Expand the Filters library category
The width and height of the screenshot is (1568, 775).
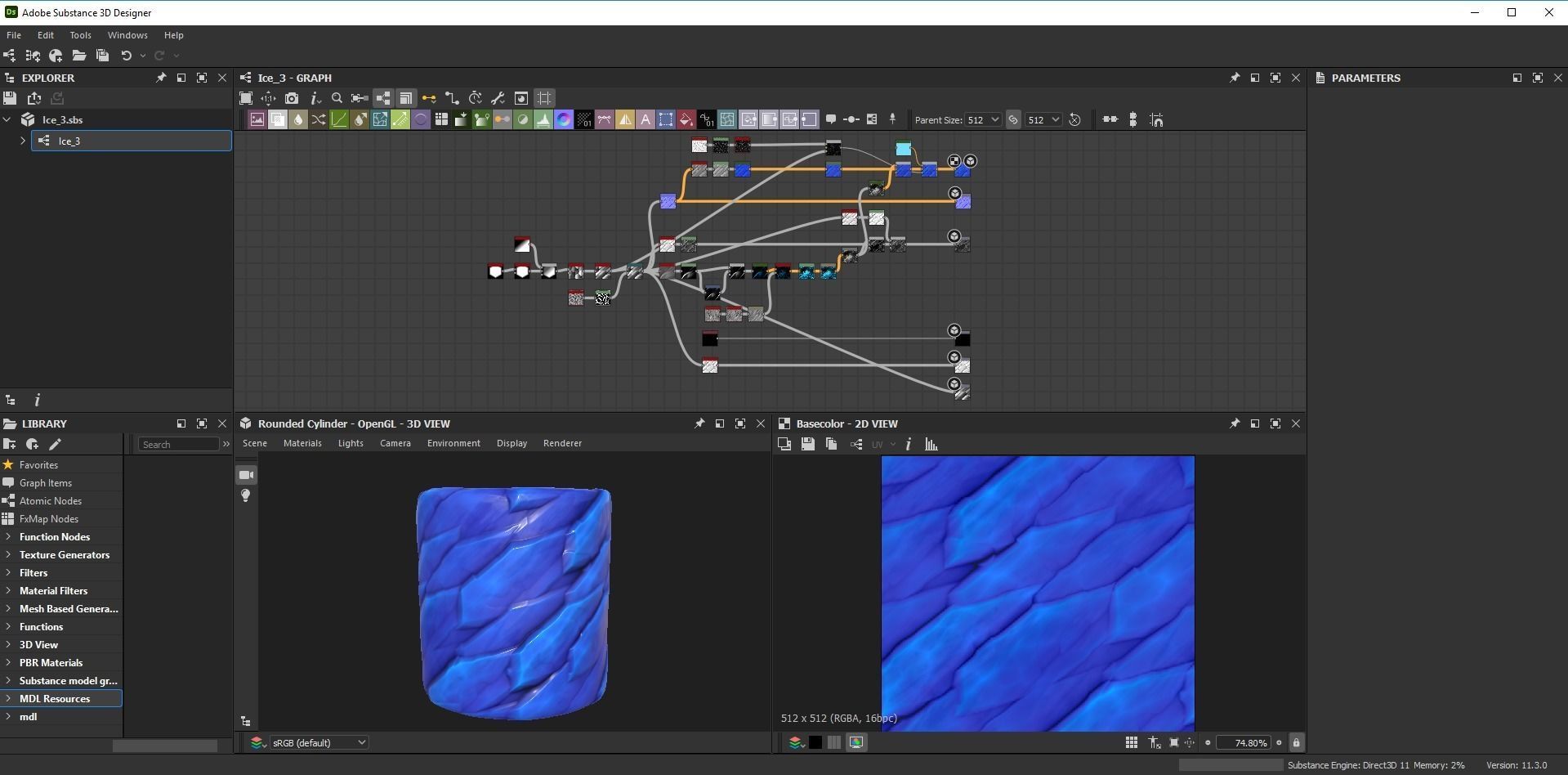coord(8,573)
